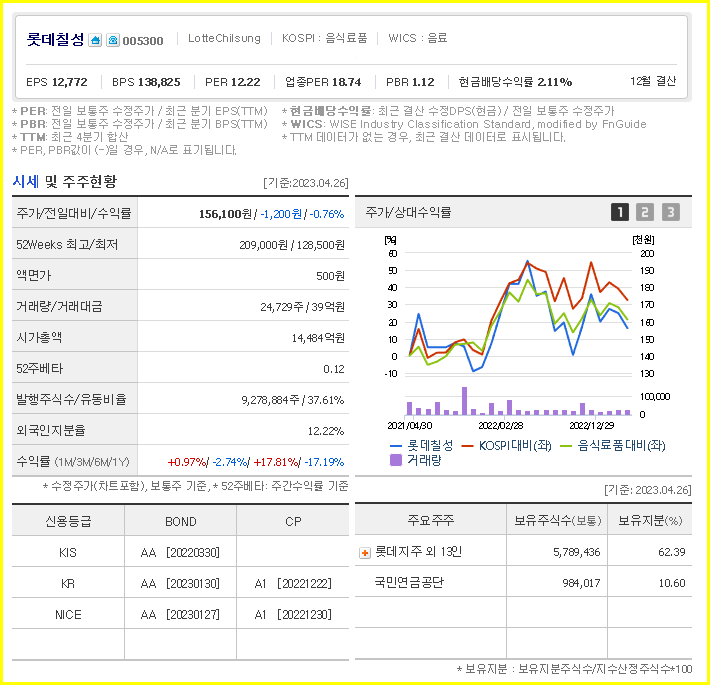
Task: Click the 1M return +0.97%
Action: pos(187,462)
